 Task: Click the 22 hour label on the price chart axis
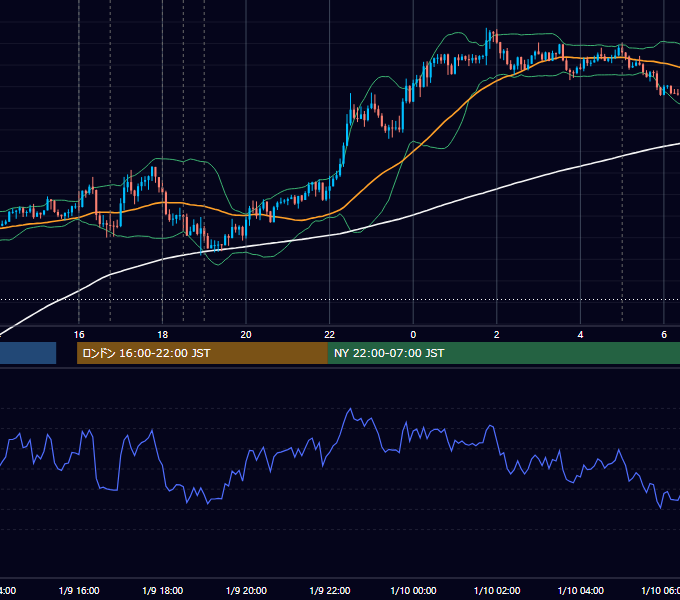tap(330, 335)
